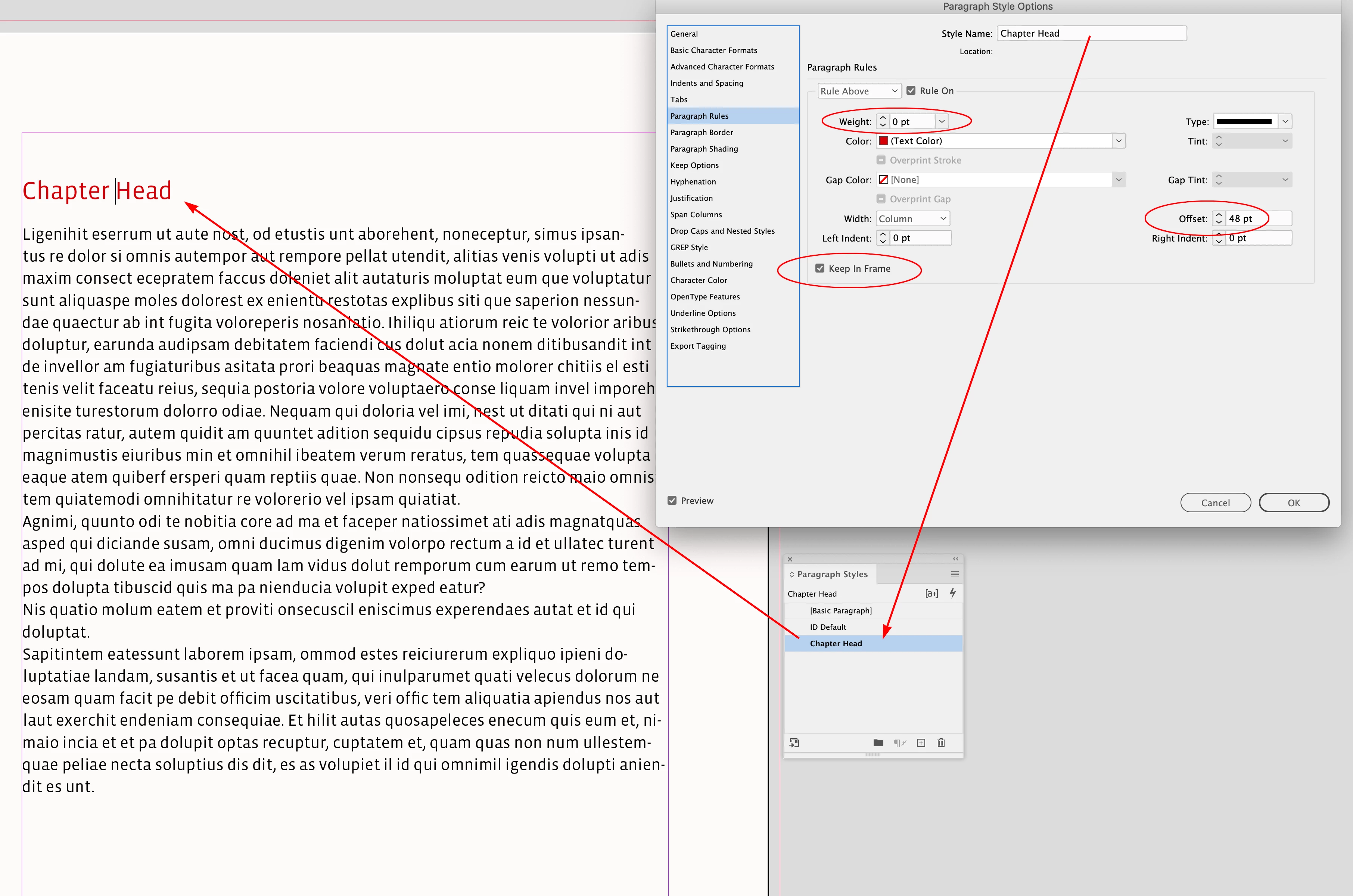Click the Clear Overrides pilcrow icon
1353x896 pixels.
point(899,743)
